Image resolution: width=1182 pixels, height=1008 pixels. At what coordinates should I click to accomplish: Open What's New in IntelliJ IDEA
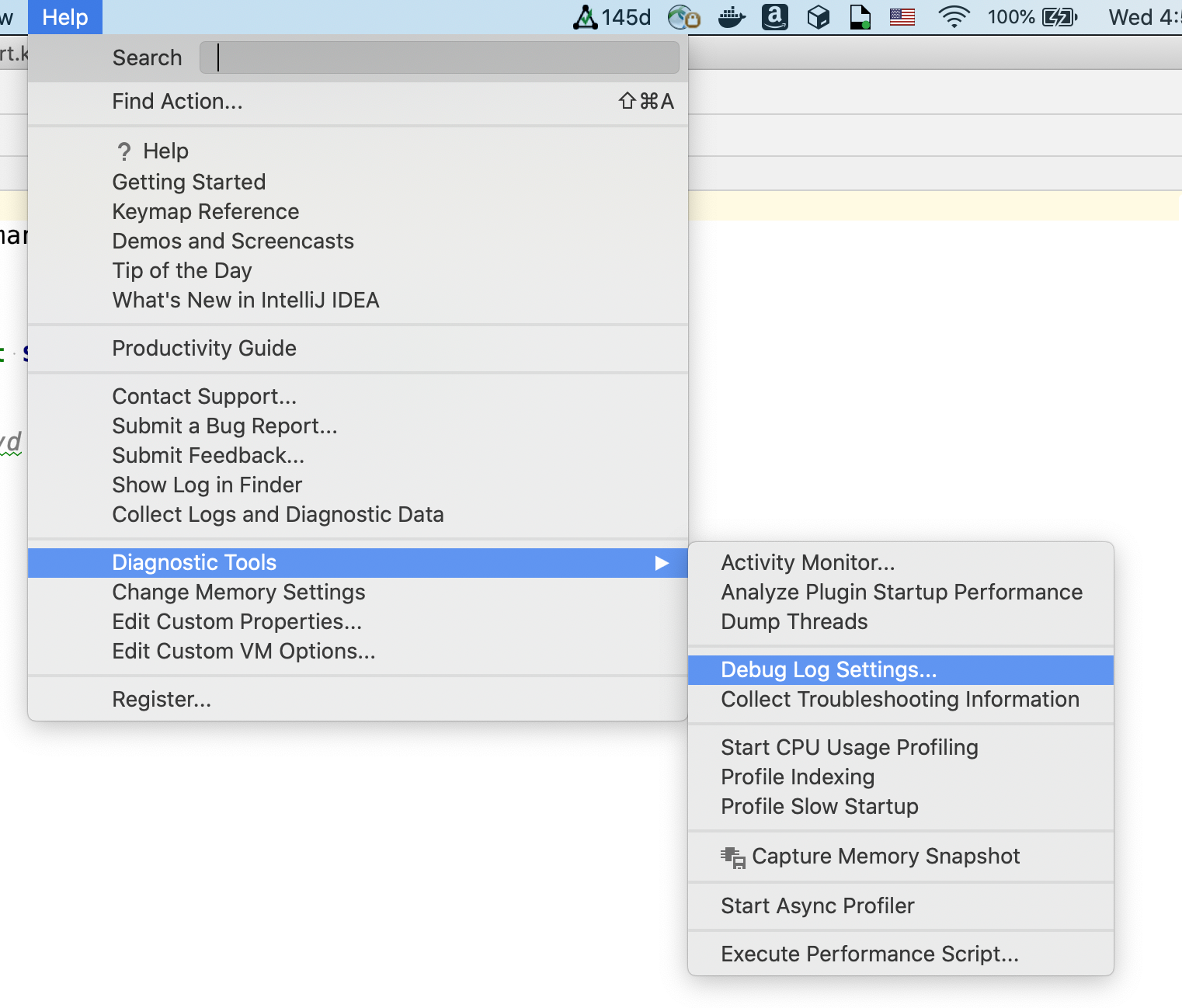tap(245, 300)
